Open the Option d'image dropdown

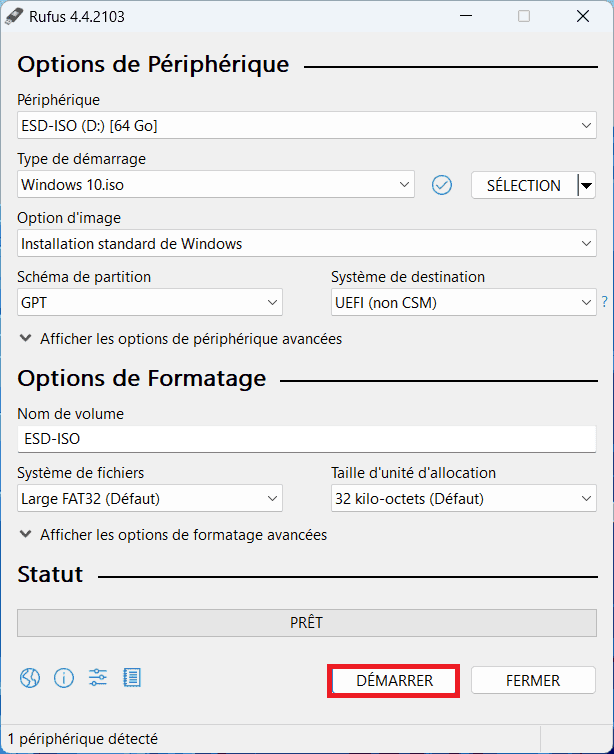pos(307,243)
